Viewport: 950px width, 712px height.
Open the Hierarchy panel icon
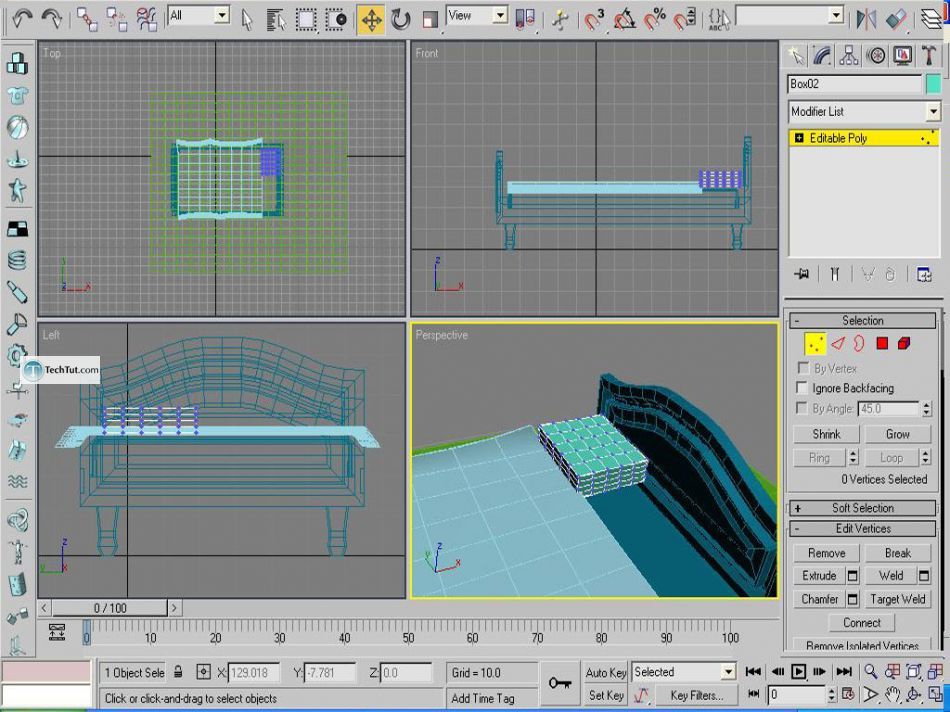click(x=847, y=57)
